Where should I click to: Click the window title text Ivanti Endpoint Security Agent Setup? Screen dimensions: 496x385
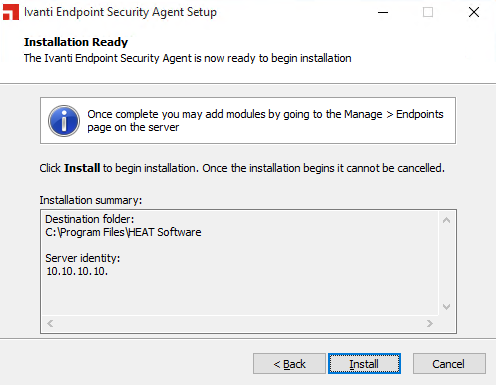click(120, 12)
